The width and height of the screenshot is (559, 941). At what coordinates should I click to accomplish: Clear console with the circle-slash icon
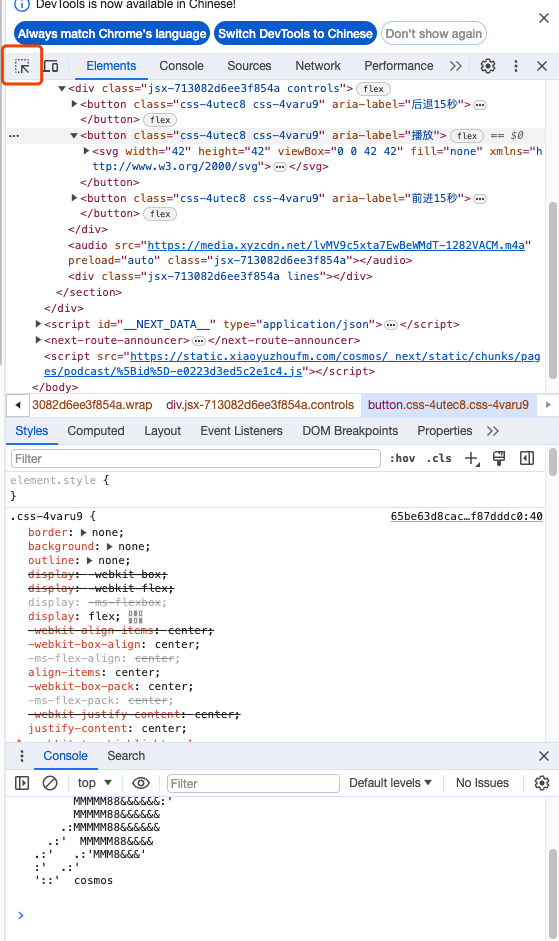50,783
